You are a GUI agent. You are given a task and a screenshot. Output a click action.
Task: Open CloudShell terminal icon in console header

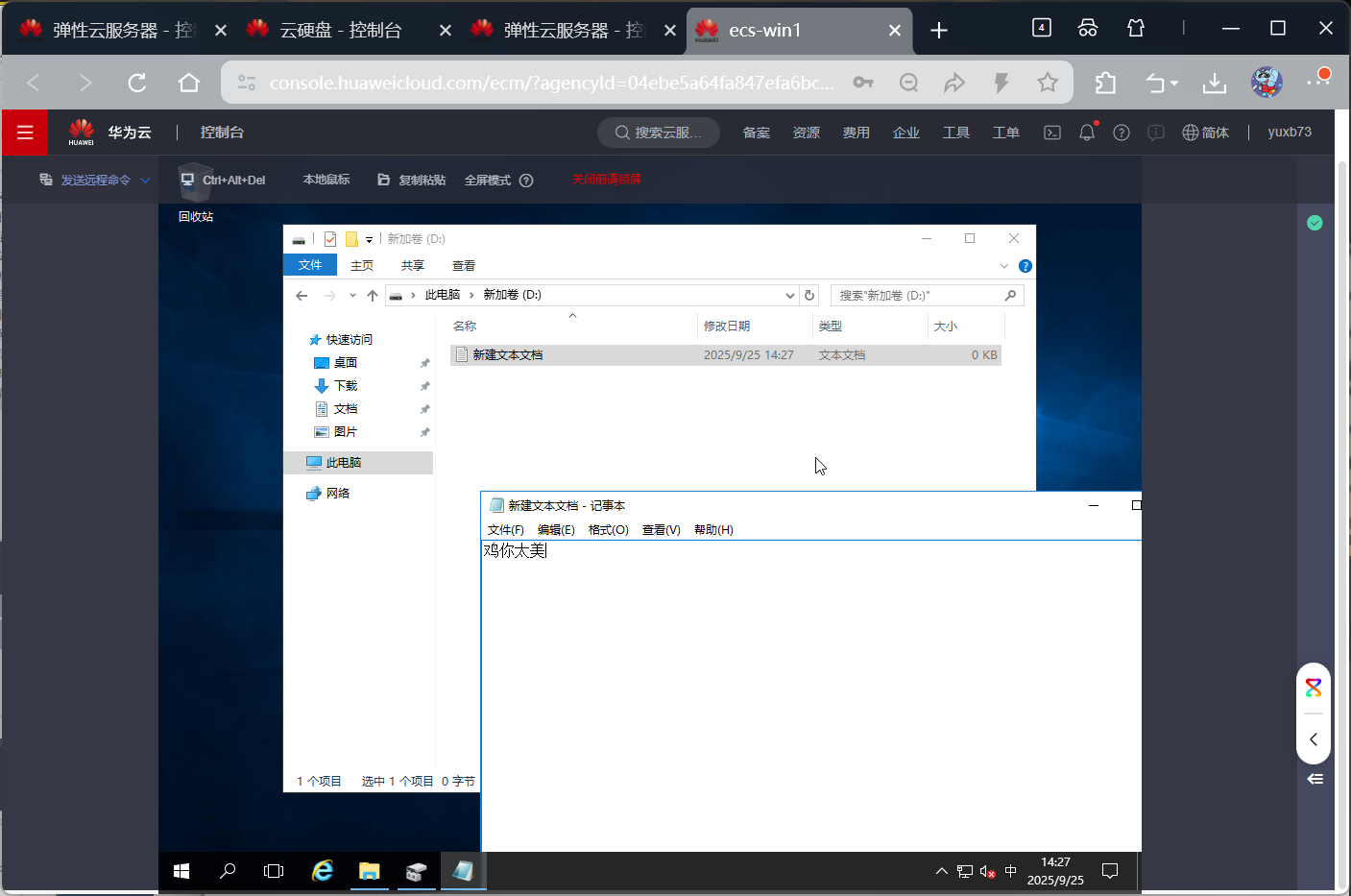[1052, 133]
